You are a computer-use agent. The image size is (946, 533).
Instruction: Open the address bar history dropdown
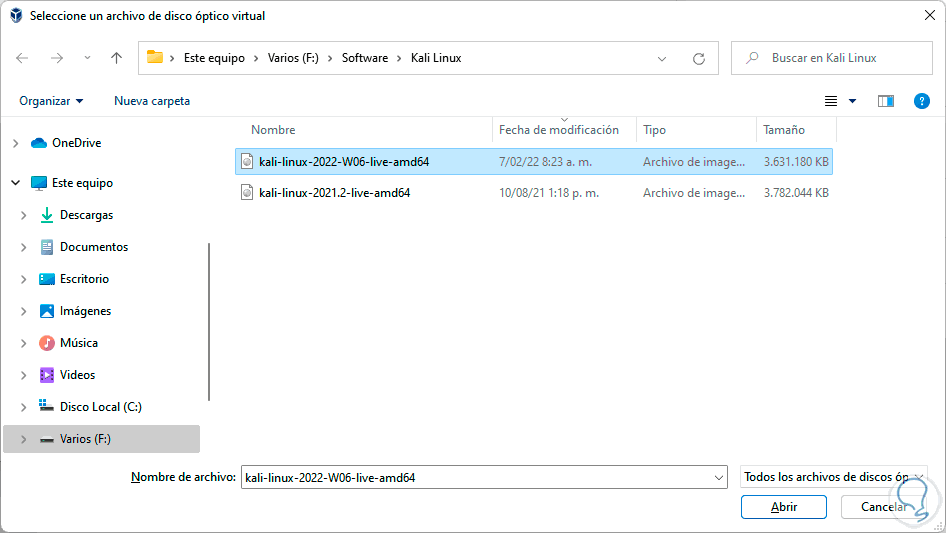[x=662, y=58]
